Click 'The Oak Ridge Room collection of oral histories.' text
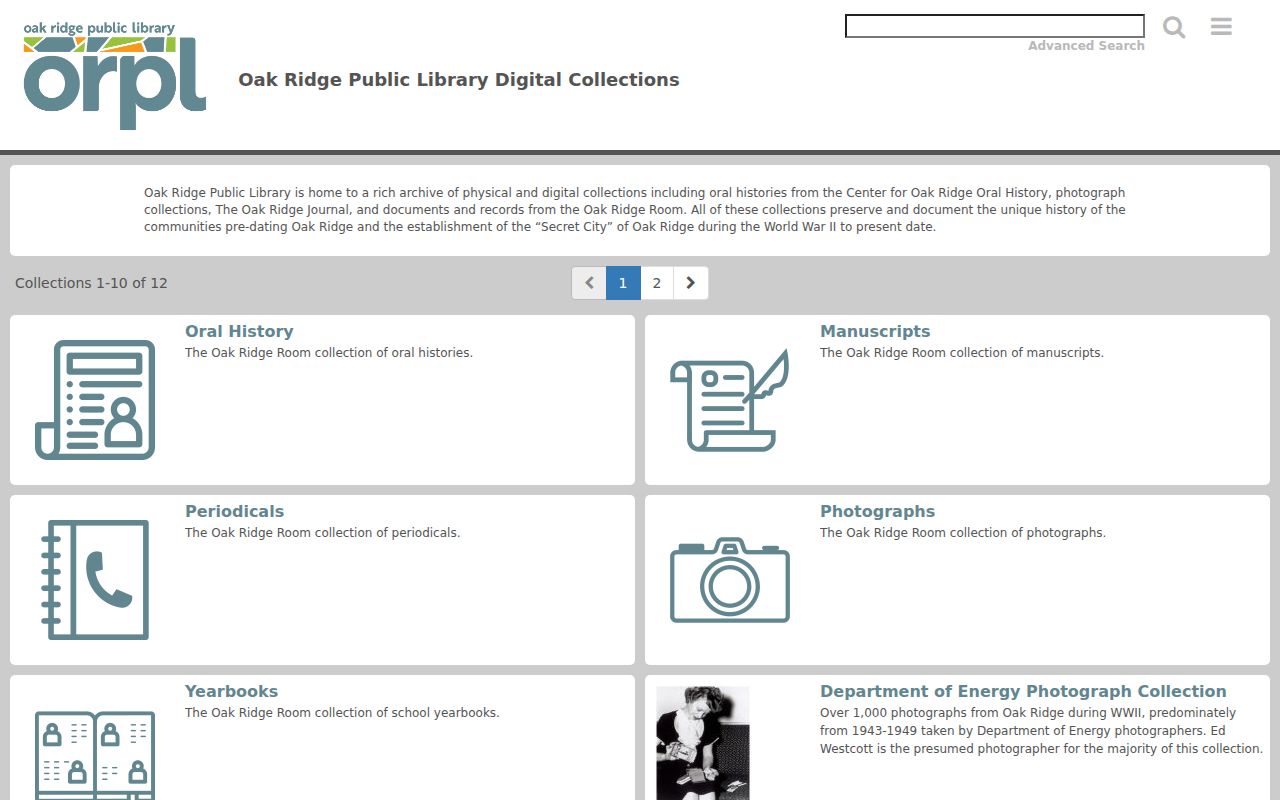The image size is (1280, 800). click(x=329, y=353)
